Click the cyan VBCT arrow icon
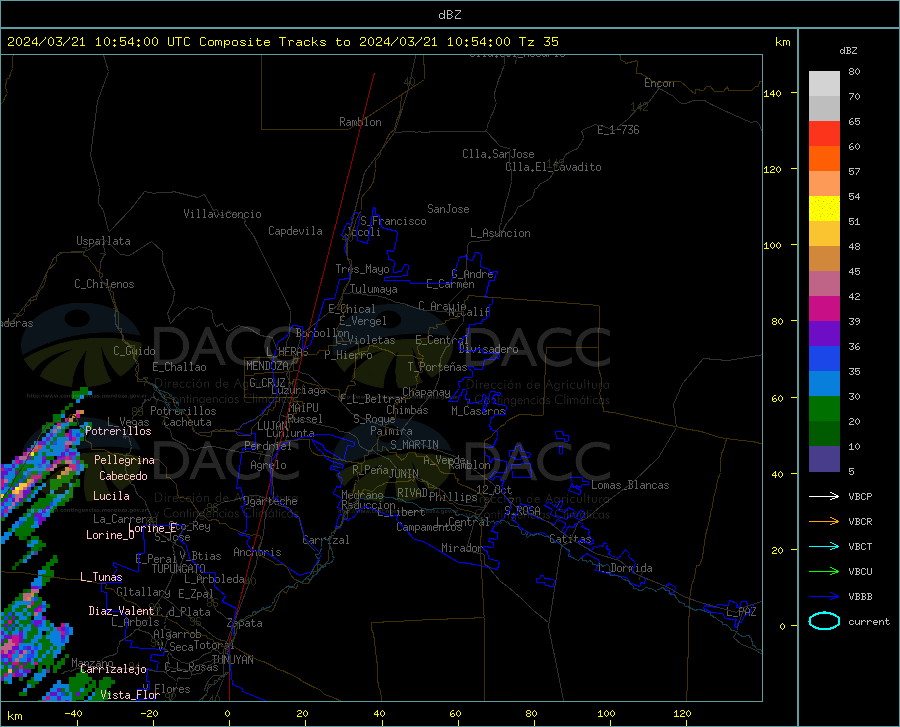 coord(824,546)
